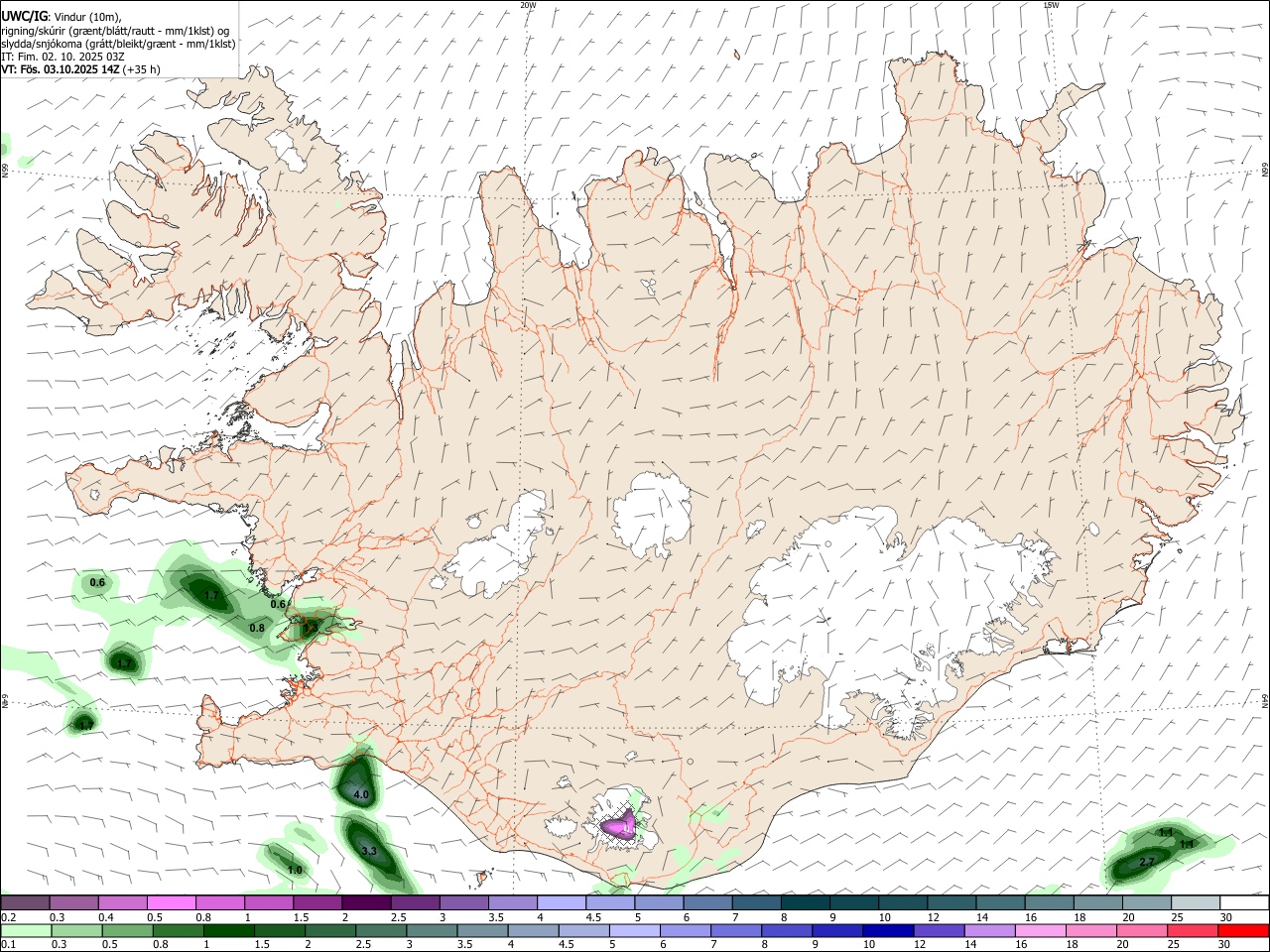The image size is (1270, 952).
Task: Click the 4.0 rainfall value label
Action: click(361, 795)
